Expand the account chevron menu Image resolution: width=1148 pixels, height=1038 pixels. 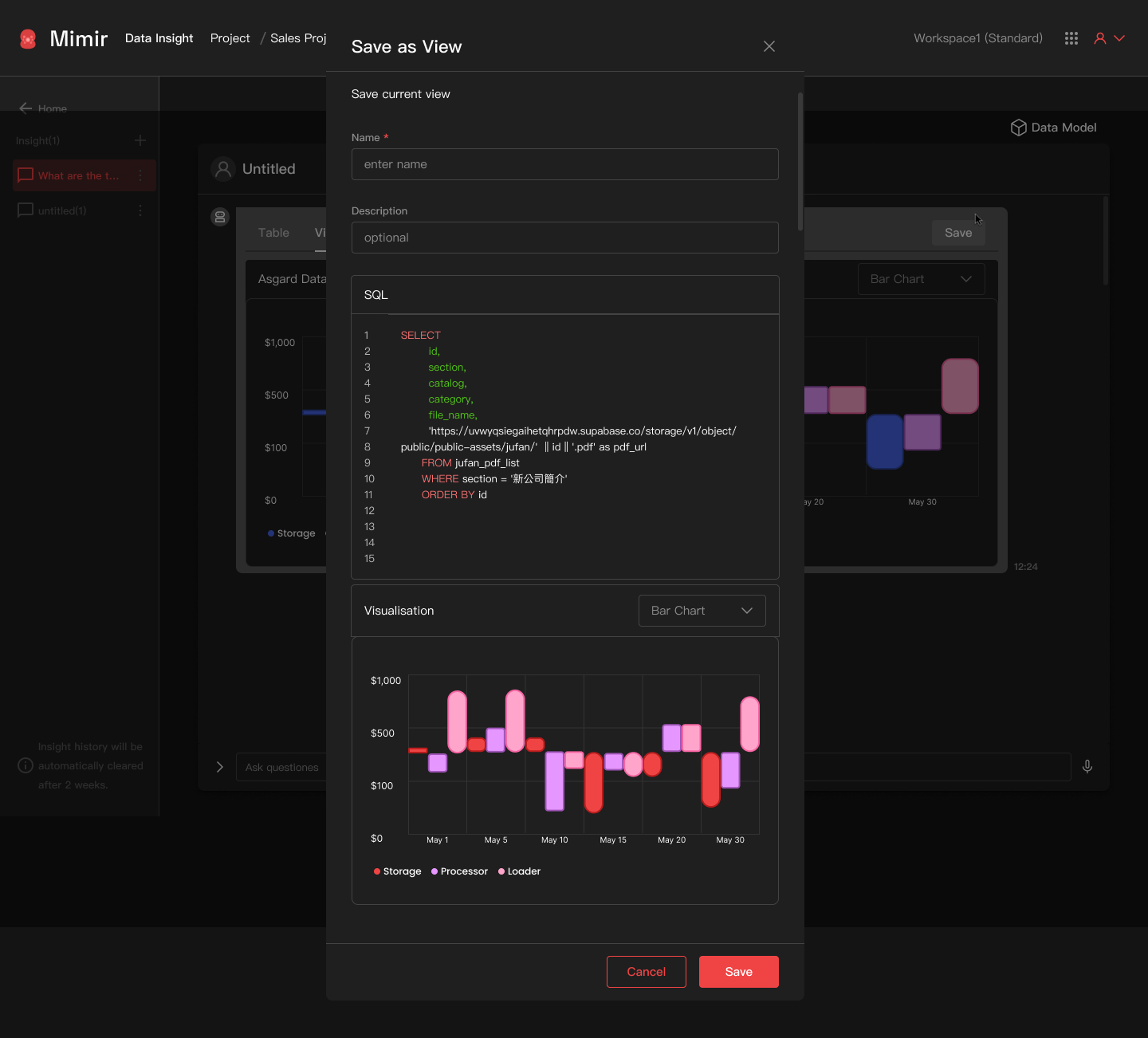[1120, 37]
